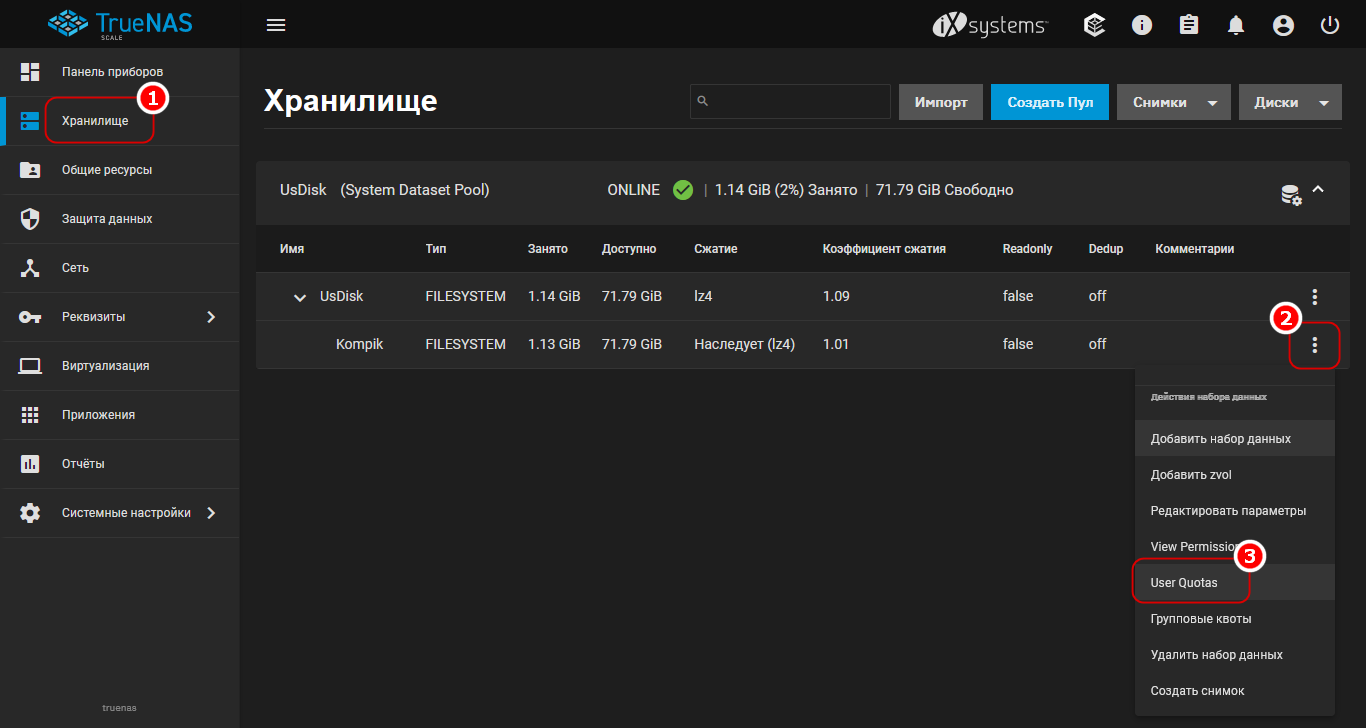Click the power icon
The image size is (1366, 728).
tap(1330, 25)
